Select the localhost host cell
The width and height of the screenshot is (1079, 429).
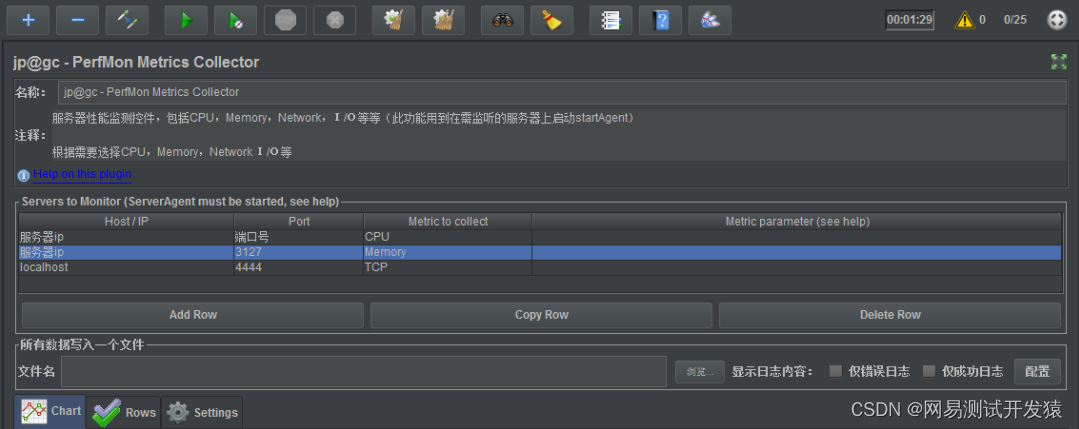tap(126, 267)
